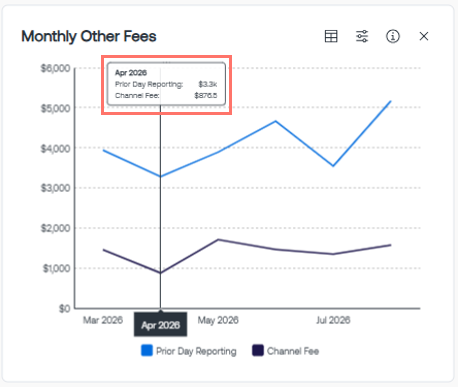Click the tooltip Channel Fee value

tap(206, 96)
